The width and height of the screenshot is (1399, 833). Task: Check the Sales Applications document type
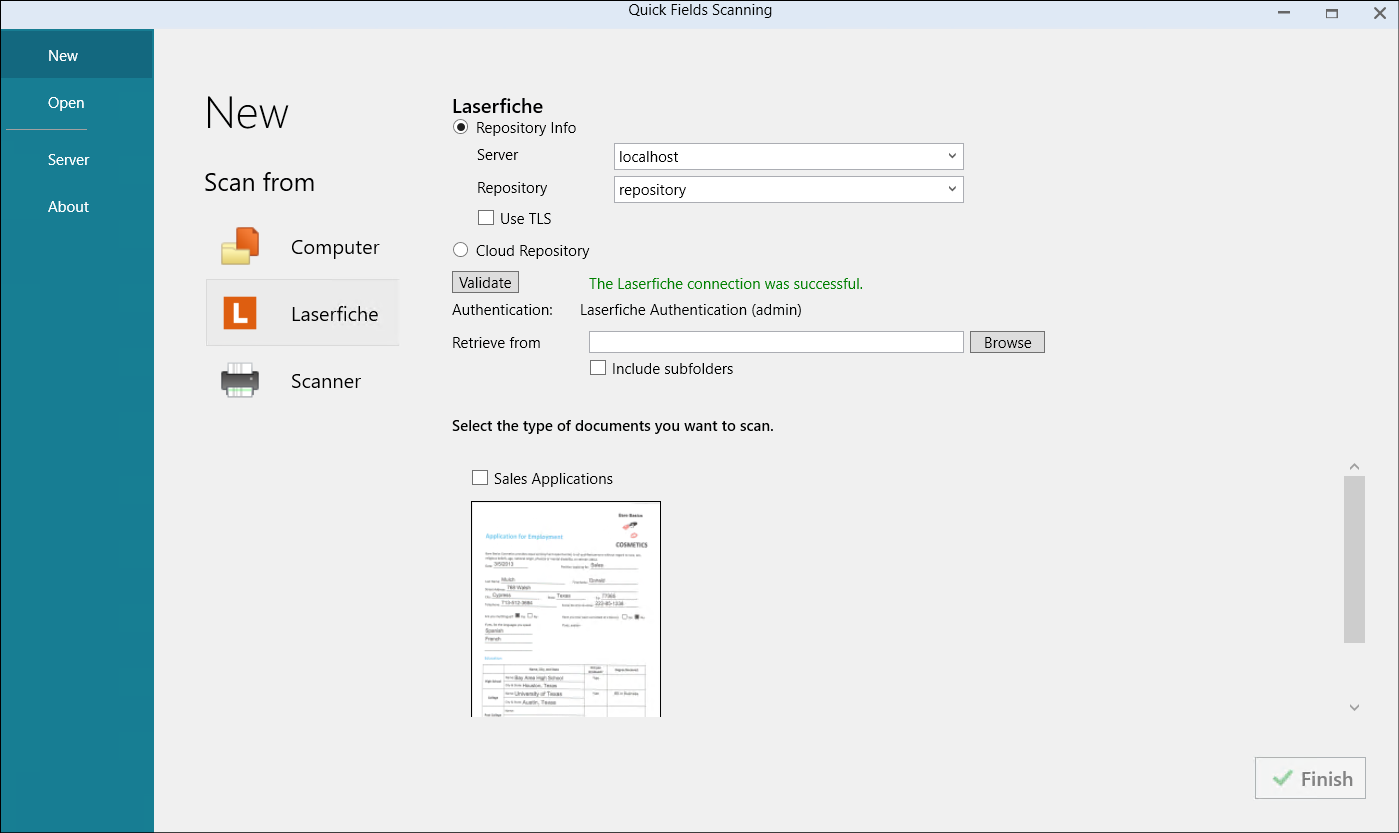tap(480, 478)
